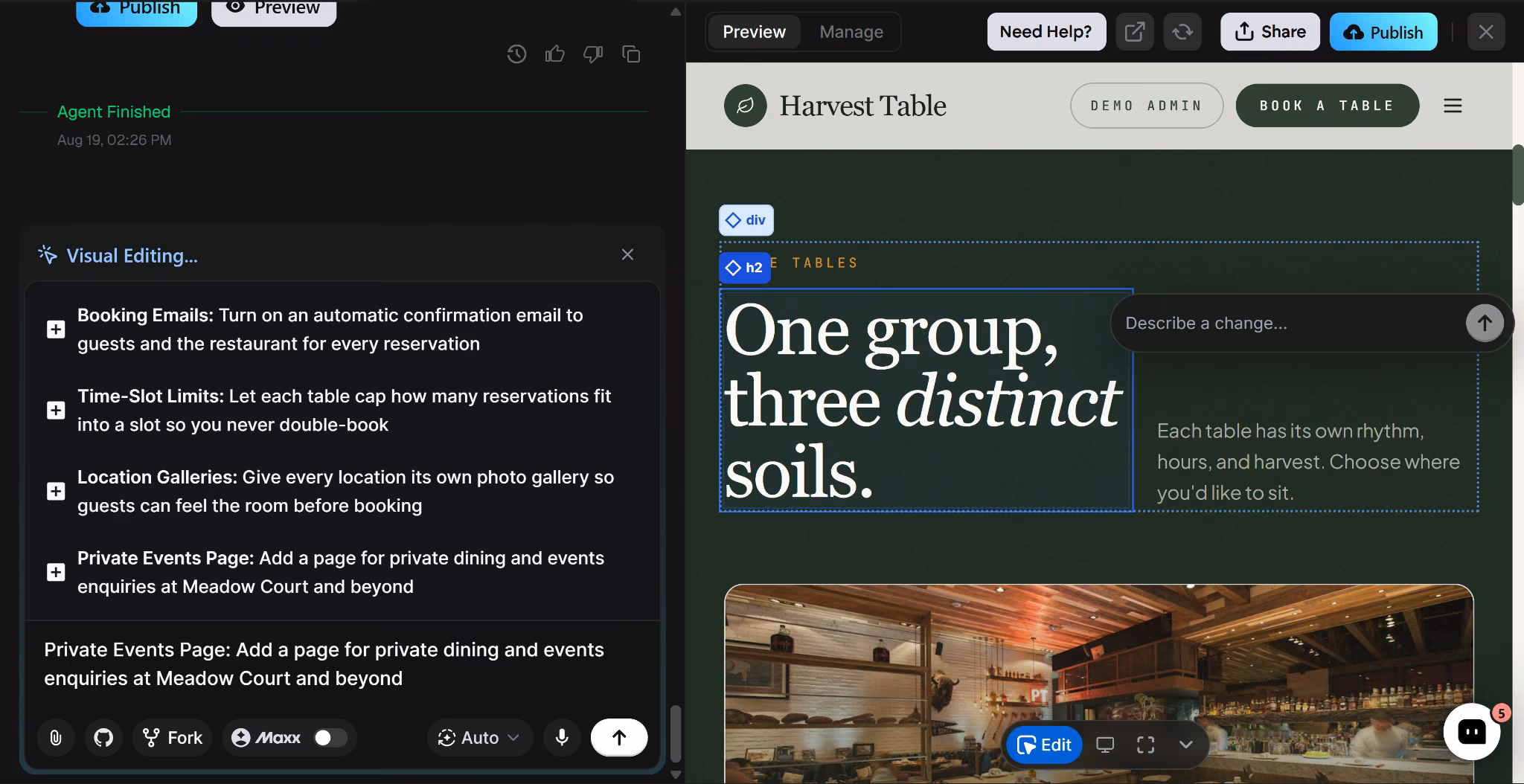Image resolution: width=1524 pixels, height=784 pixels.
Task: Toggle the Maxx mode switch
Action: (330, 737)
